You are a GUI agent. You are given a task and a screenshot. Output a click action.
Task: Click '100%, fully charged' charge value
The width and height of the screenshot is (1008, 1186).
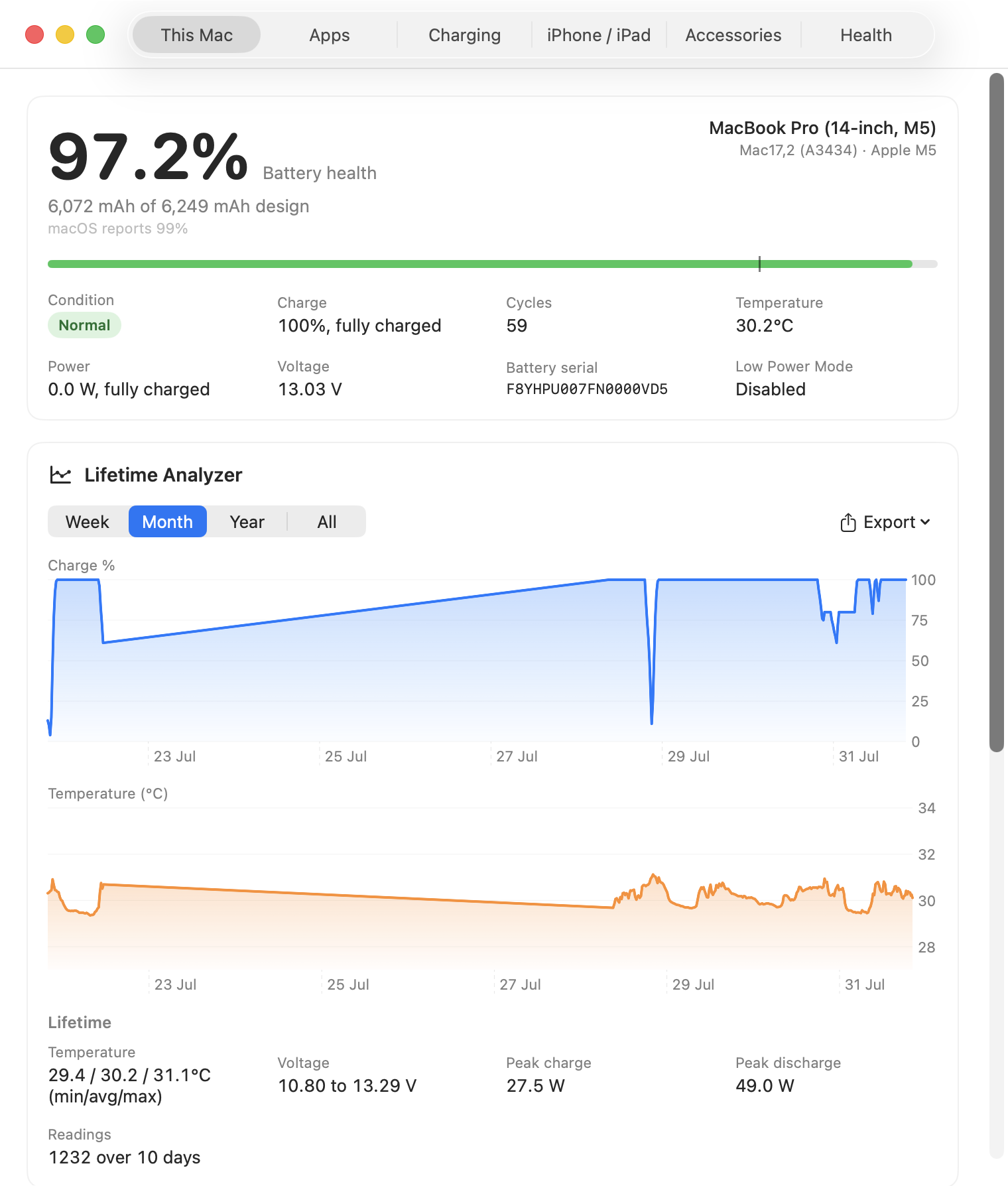[x=359, y=326]
